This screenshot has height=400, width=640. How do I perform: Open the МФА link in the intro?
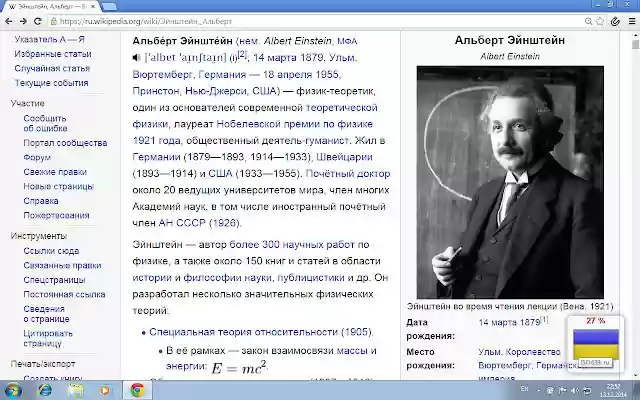click(347, 41)
